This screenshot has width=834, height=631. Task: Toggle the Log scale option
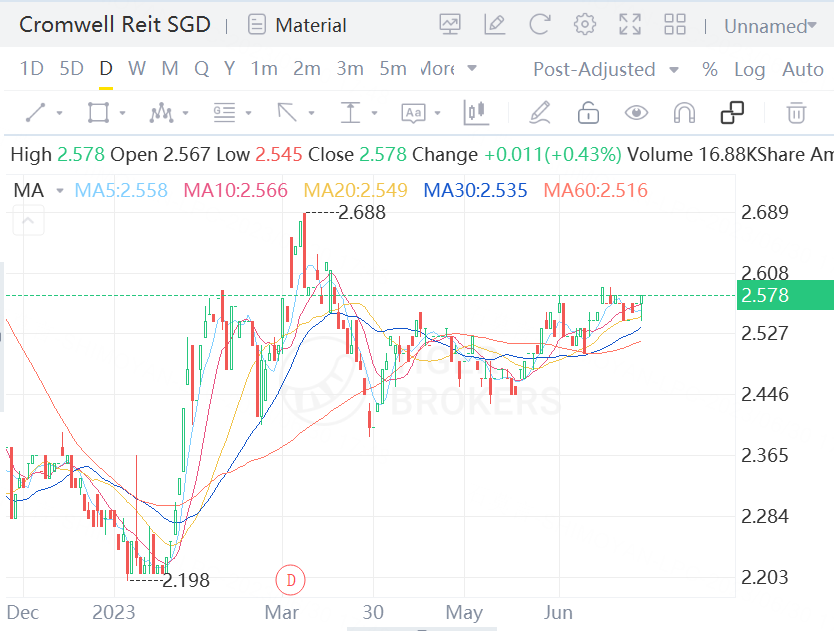coord(749,69)
